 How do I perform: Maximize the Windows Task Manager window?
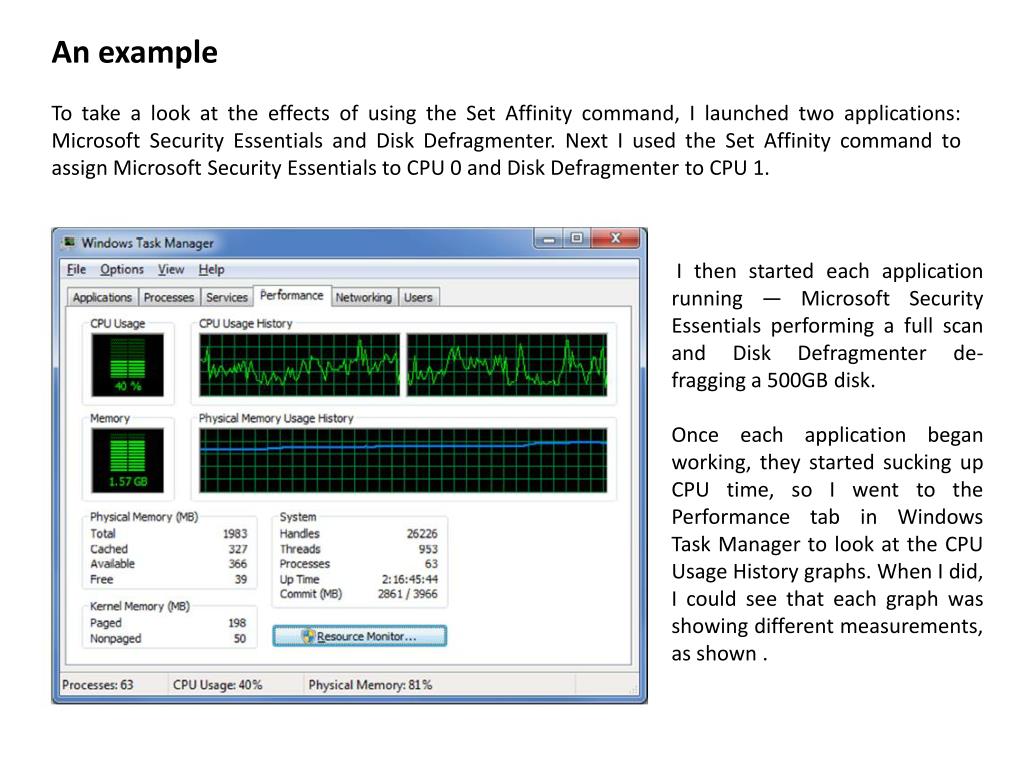pyautogui.click(x=577, y=239)
